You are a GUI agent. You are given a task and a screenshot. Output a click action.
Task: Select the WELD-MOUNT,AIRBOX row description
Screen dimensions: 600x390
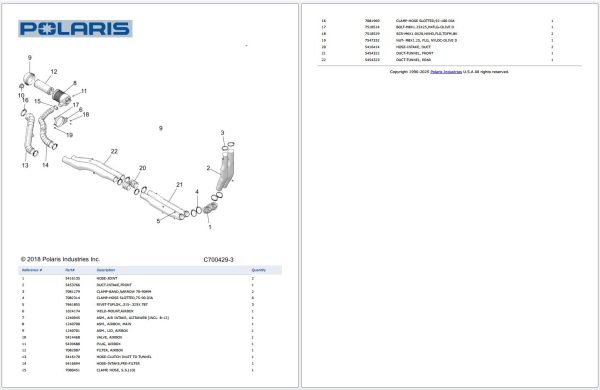115,311
